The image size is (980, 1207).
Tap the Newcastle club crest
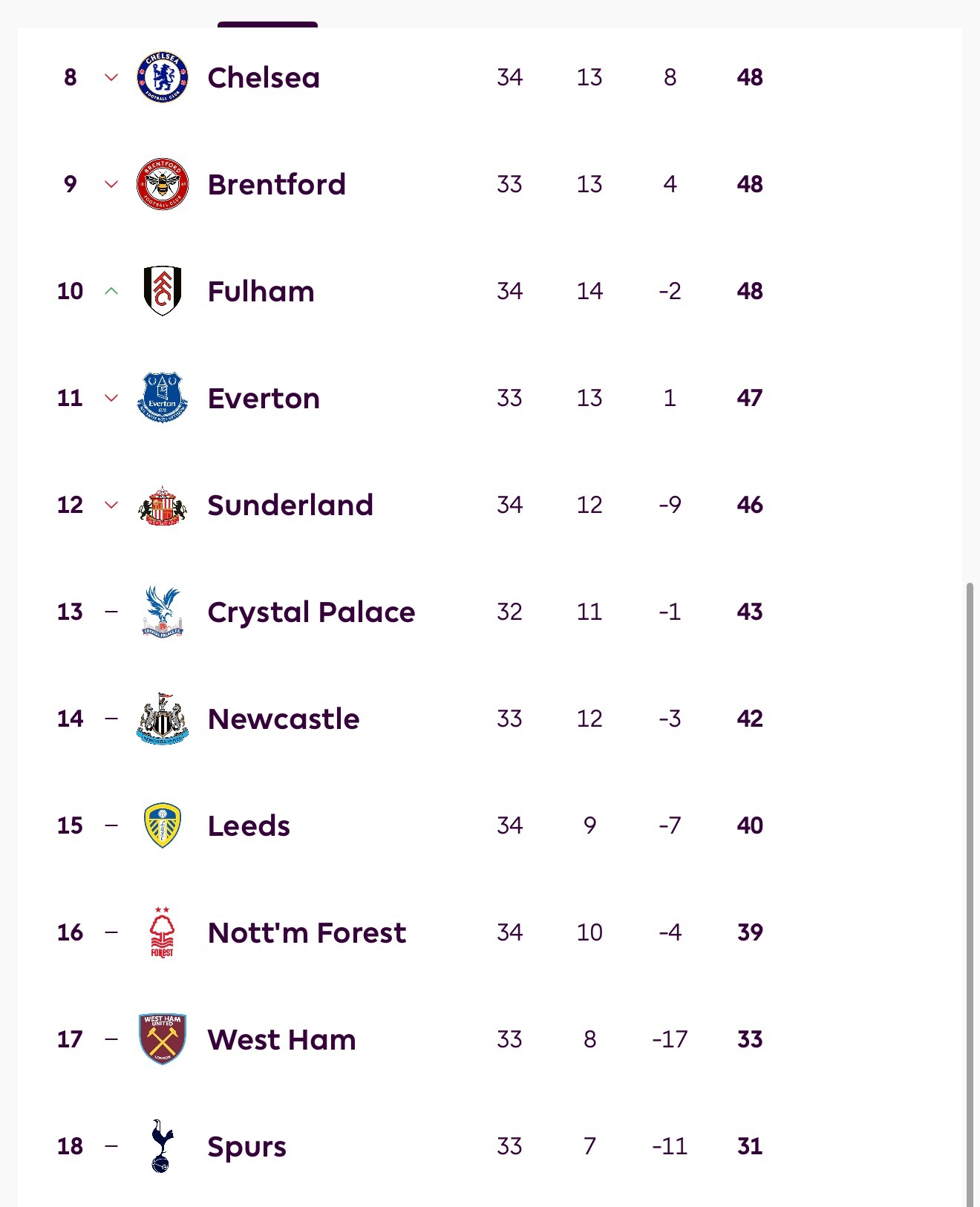(x=163, y=719)
